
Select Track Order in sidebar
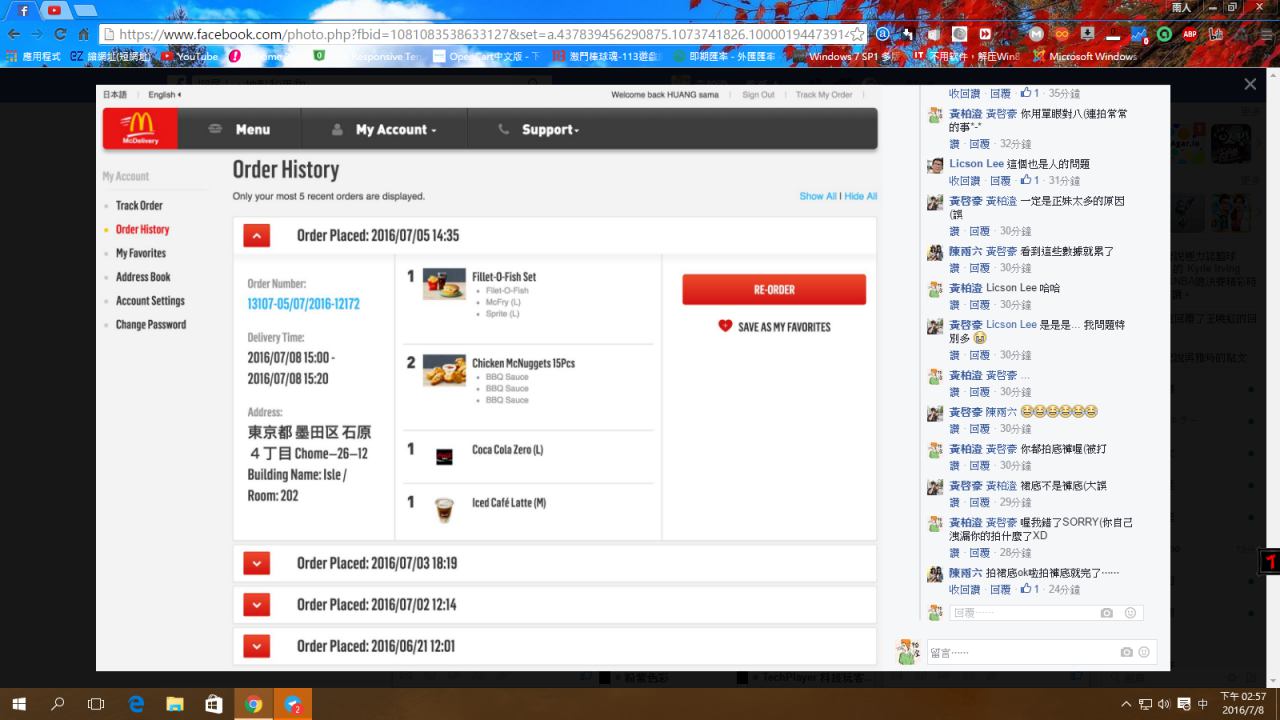tap(139, 206)
